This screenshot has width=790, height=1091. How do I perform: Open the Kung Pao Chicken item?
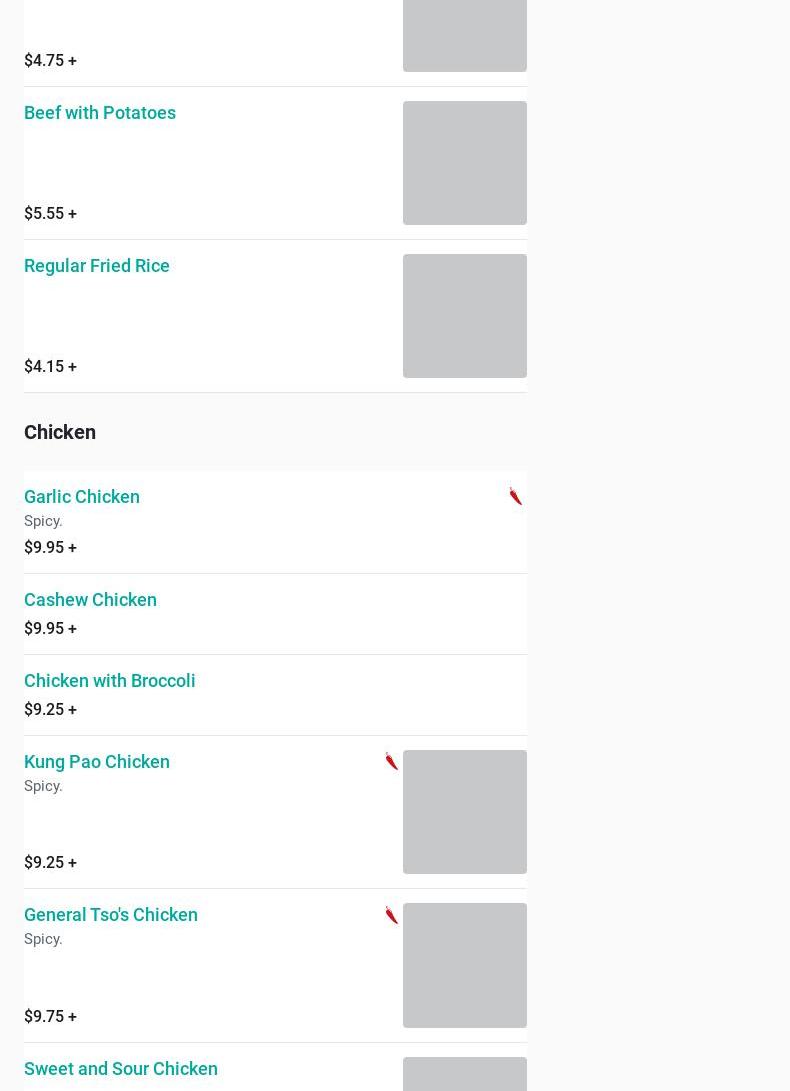(97, 762)
